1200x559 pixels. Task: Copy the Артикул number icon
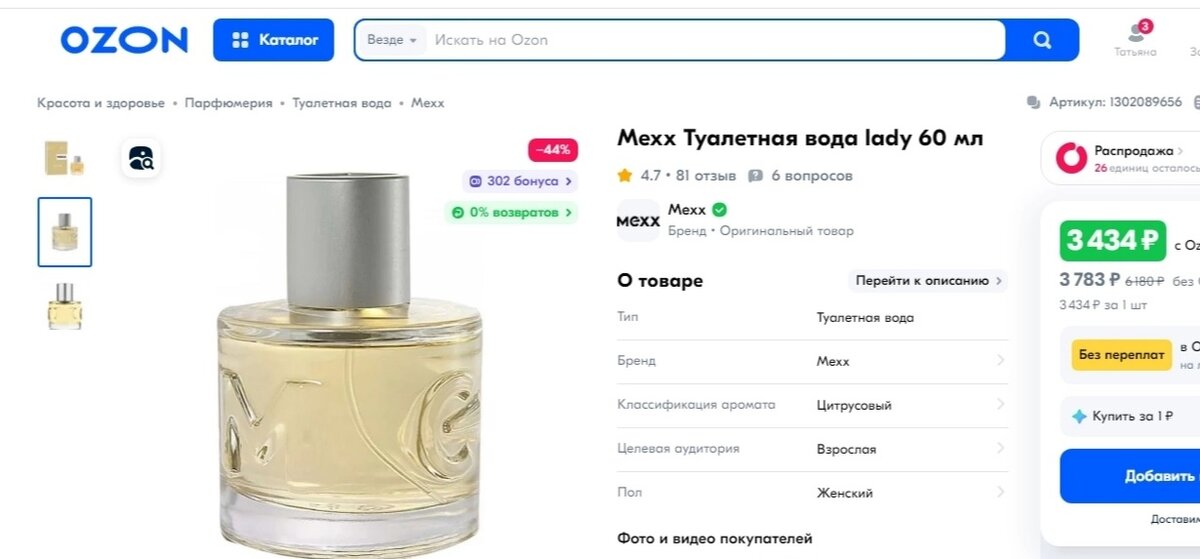(x=1034, y=103)
